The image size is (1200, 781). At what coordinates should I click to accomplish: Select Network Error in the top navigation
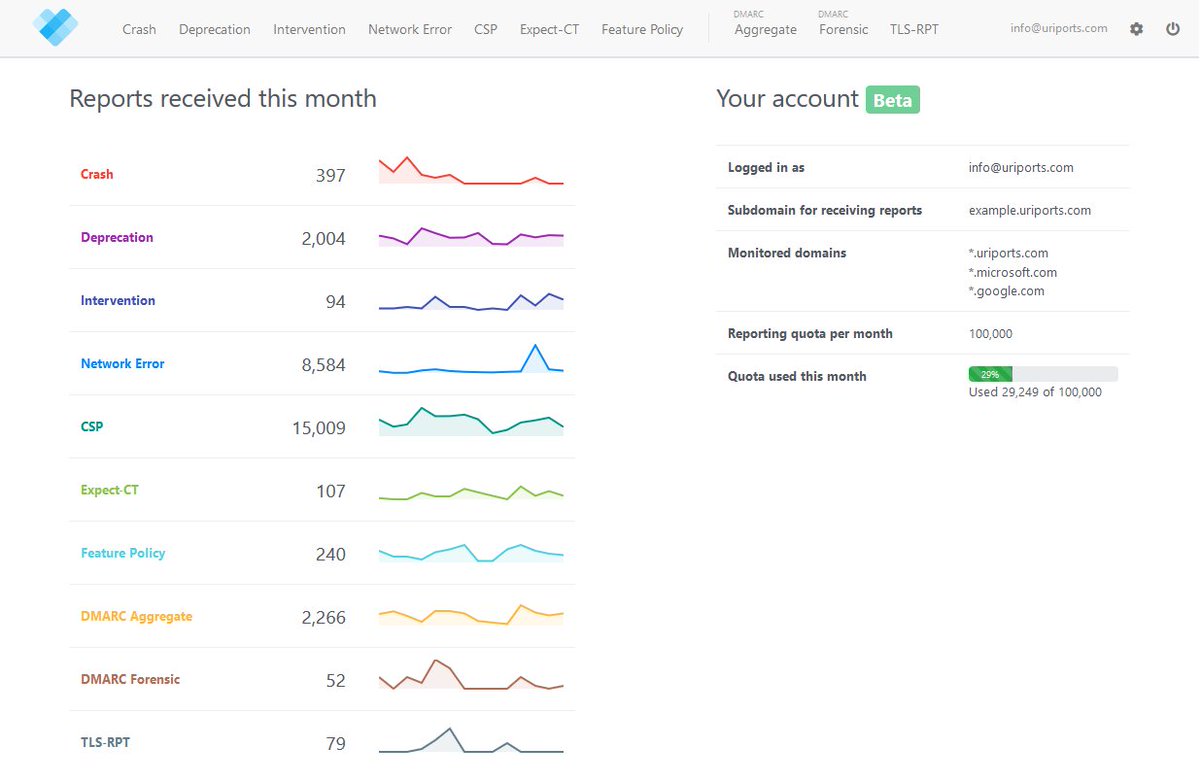coord(410,29)
